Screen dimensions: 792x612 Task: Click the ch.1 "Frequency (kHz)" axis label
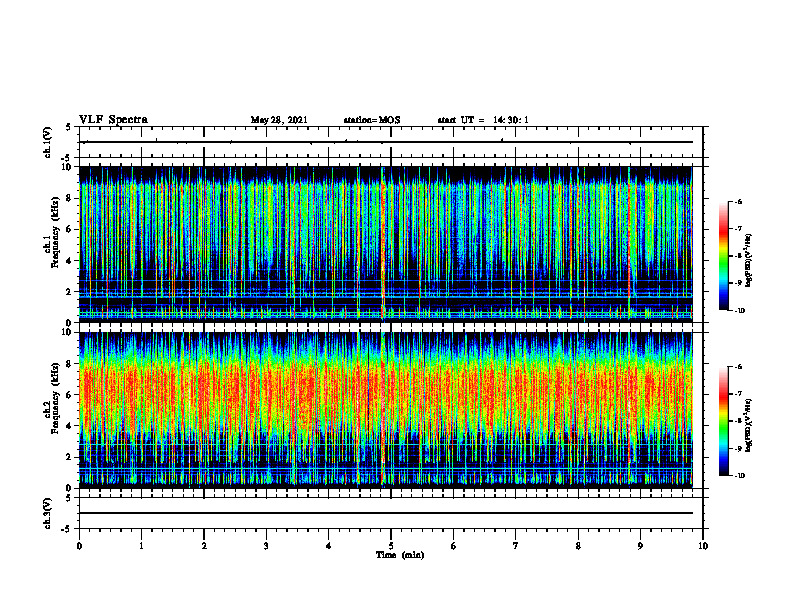[x=55, y=232]
